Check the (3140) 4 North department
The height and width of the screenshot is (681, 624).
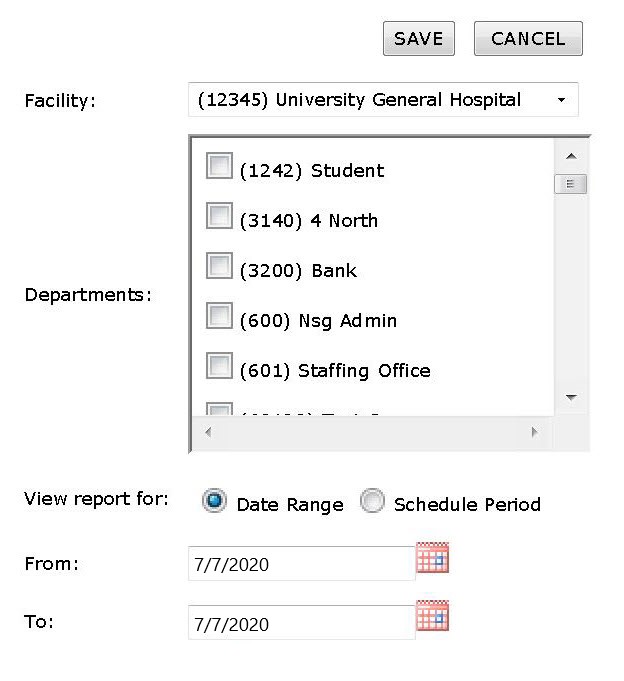tap(219, 216)
